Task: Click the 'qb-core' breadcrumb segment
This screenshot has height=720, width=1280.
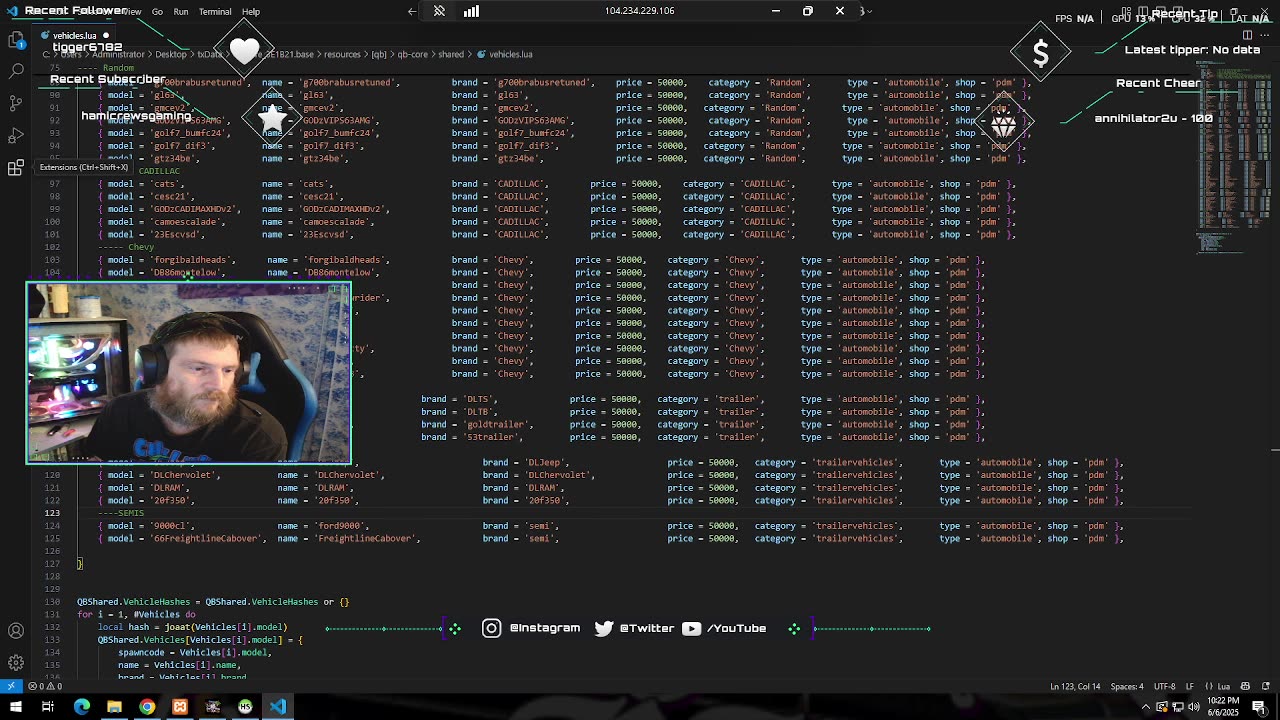Action: pyautogui.click(x=413, y=54)
